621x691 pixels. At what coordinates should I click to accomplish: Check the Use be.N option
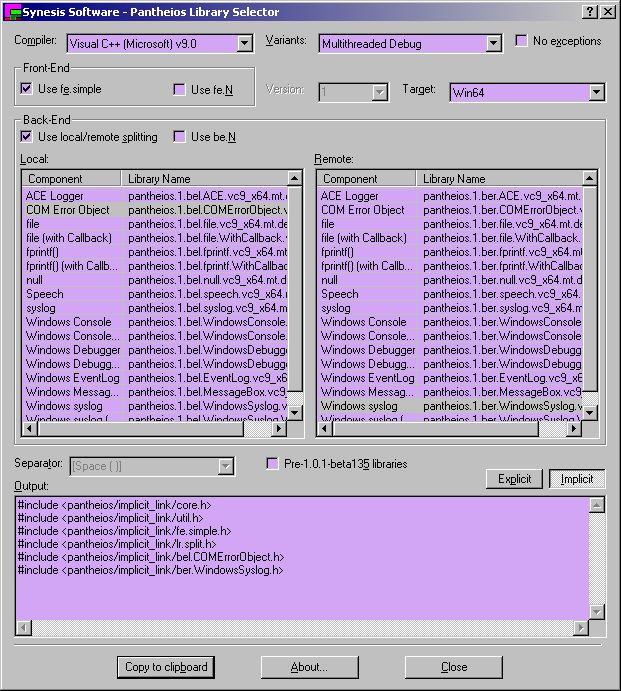coord(179,137)
